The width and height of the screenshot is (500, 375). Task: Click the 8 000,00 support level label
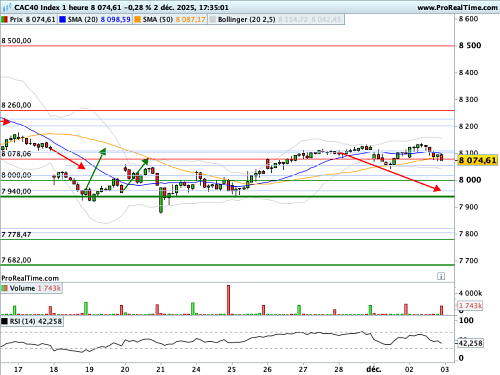click(16, 175)
